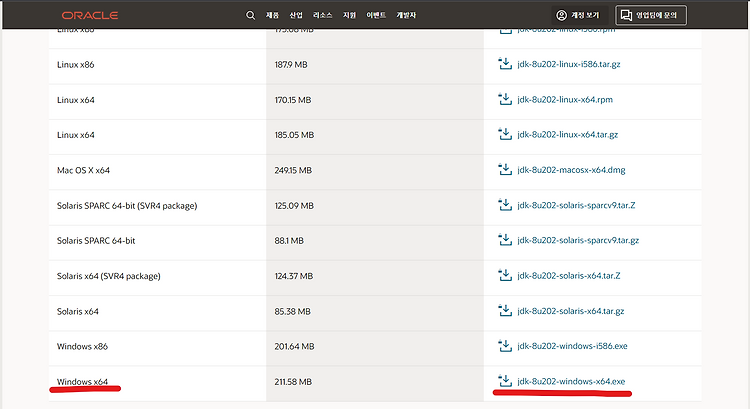
Task: Select the 249.15 MB file size
Action: click(x=293, y=170)
